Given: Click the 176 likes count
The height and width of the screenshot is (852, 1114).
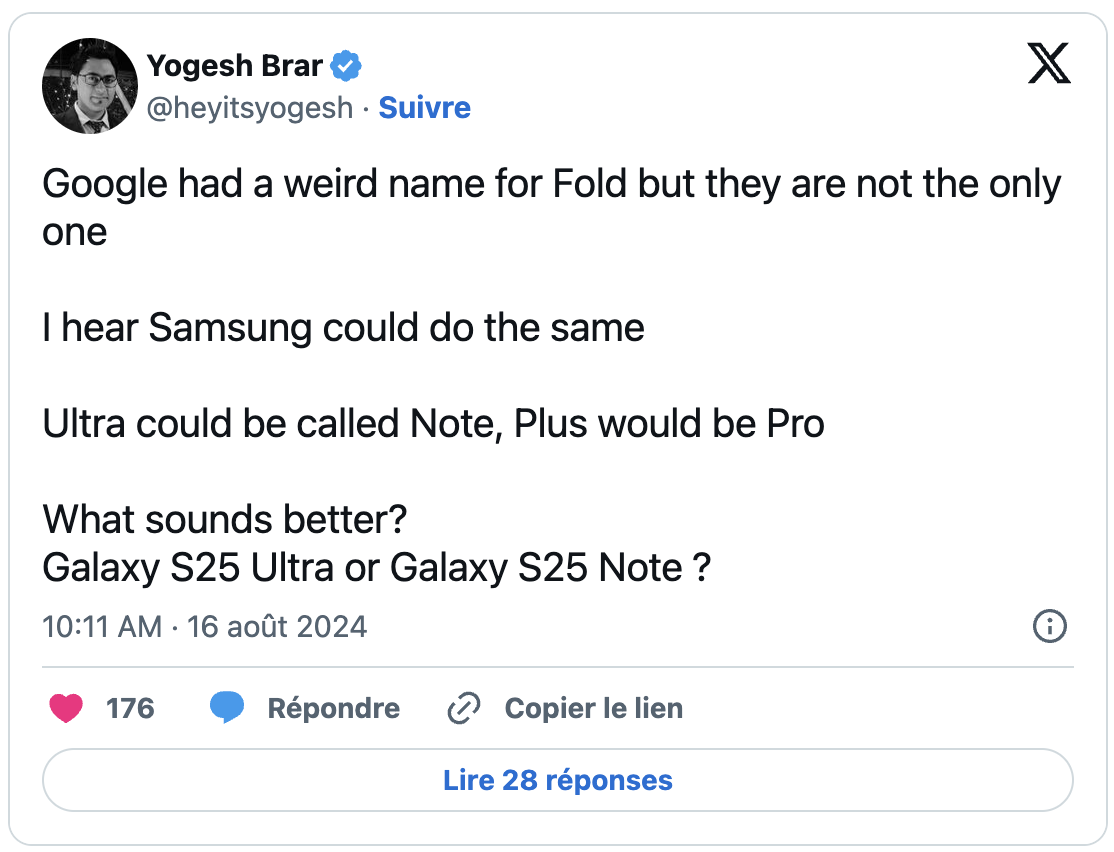Looking at the screenshot, I should click(130, 708).
